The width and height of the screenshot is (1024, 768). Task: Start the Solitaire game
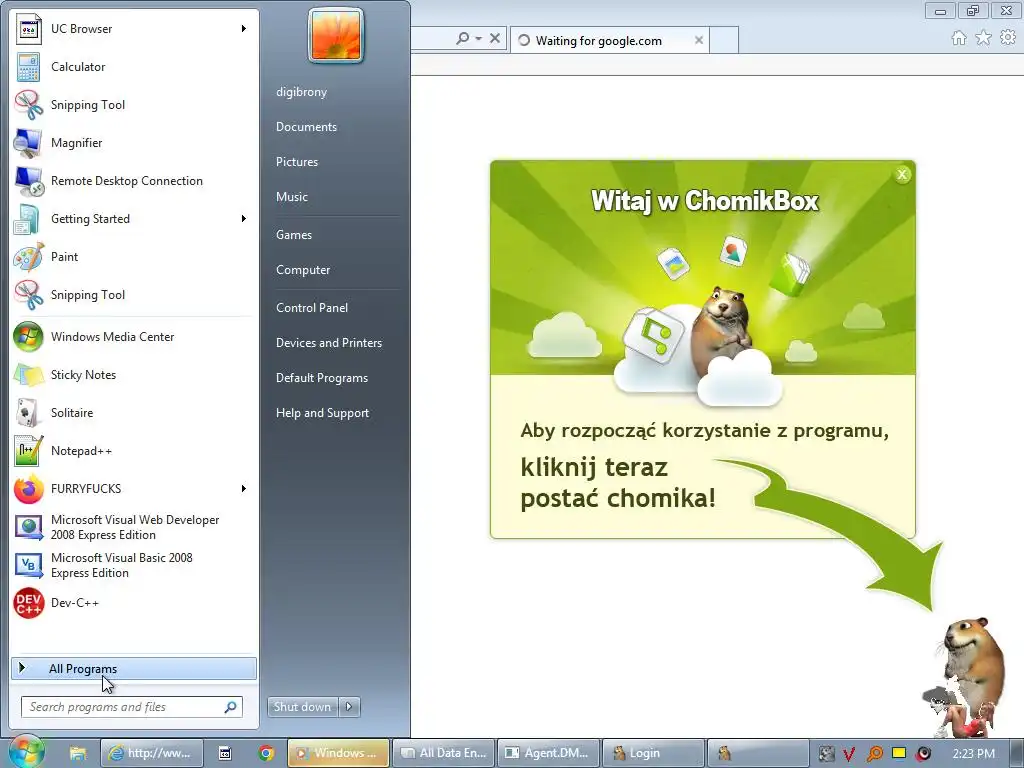click(134, 413)
